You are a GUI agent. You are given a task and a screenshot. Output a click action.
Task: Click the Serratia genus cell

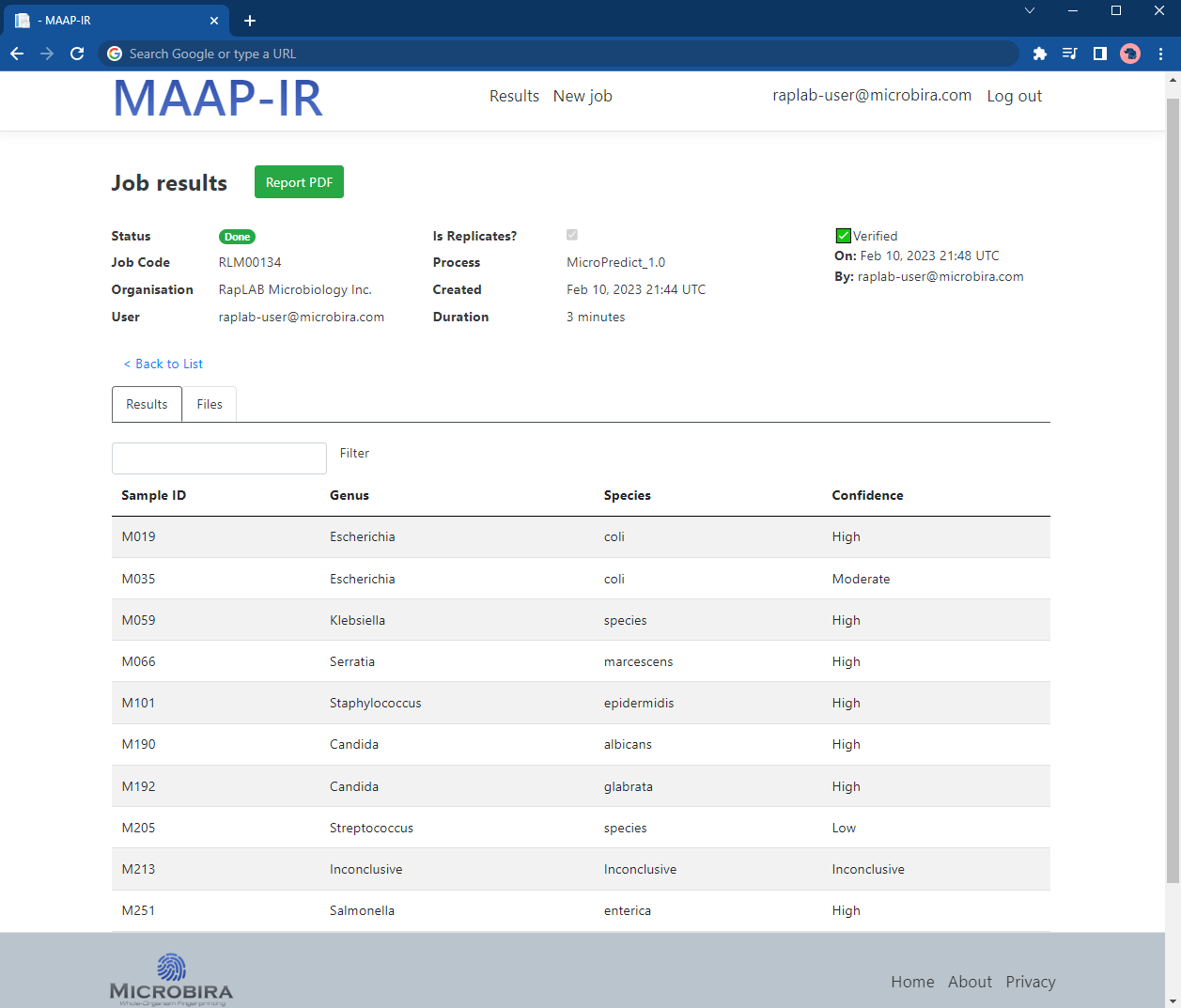352,661
